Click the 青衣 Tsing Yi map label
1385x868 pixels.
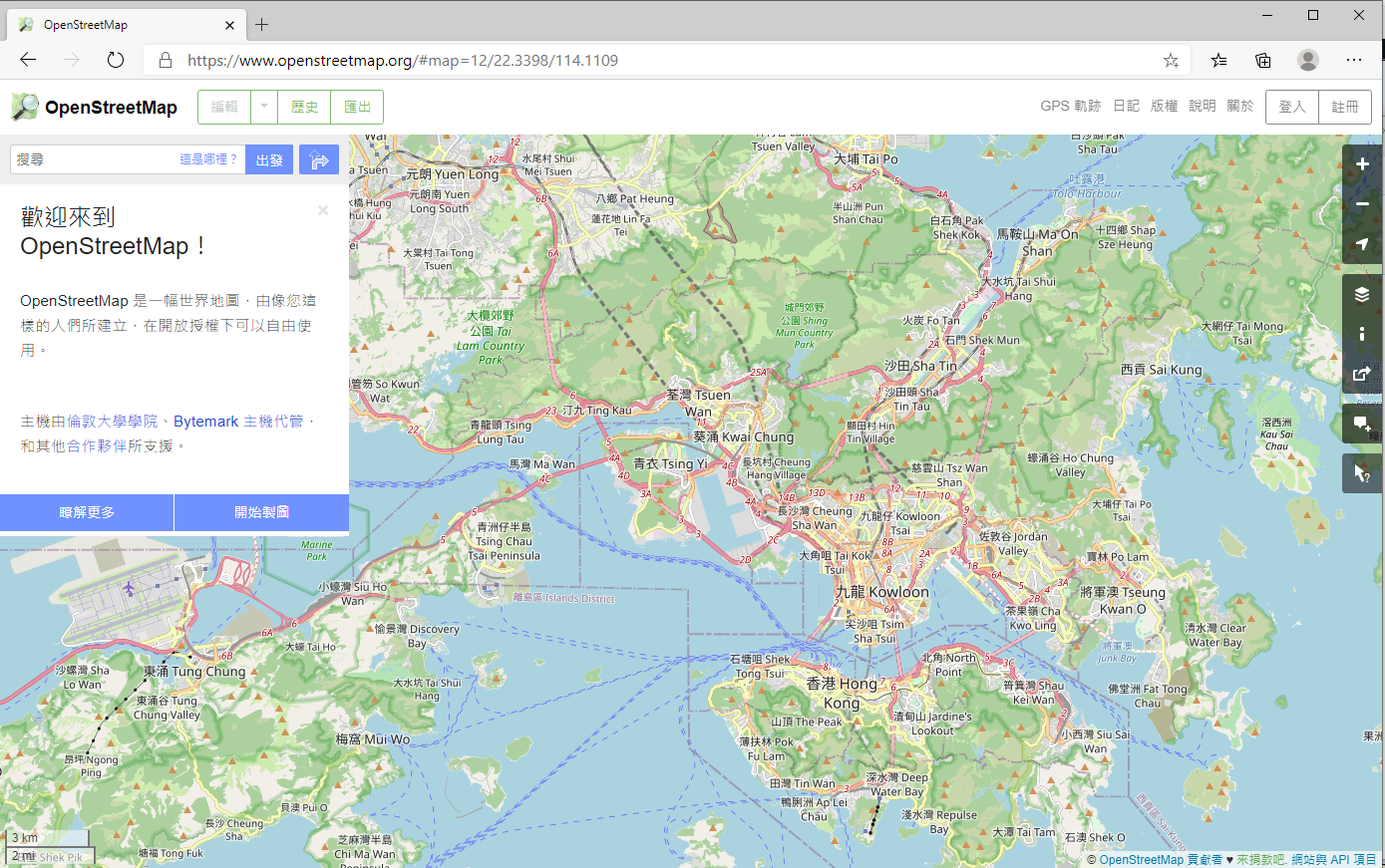point(670,464)
